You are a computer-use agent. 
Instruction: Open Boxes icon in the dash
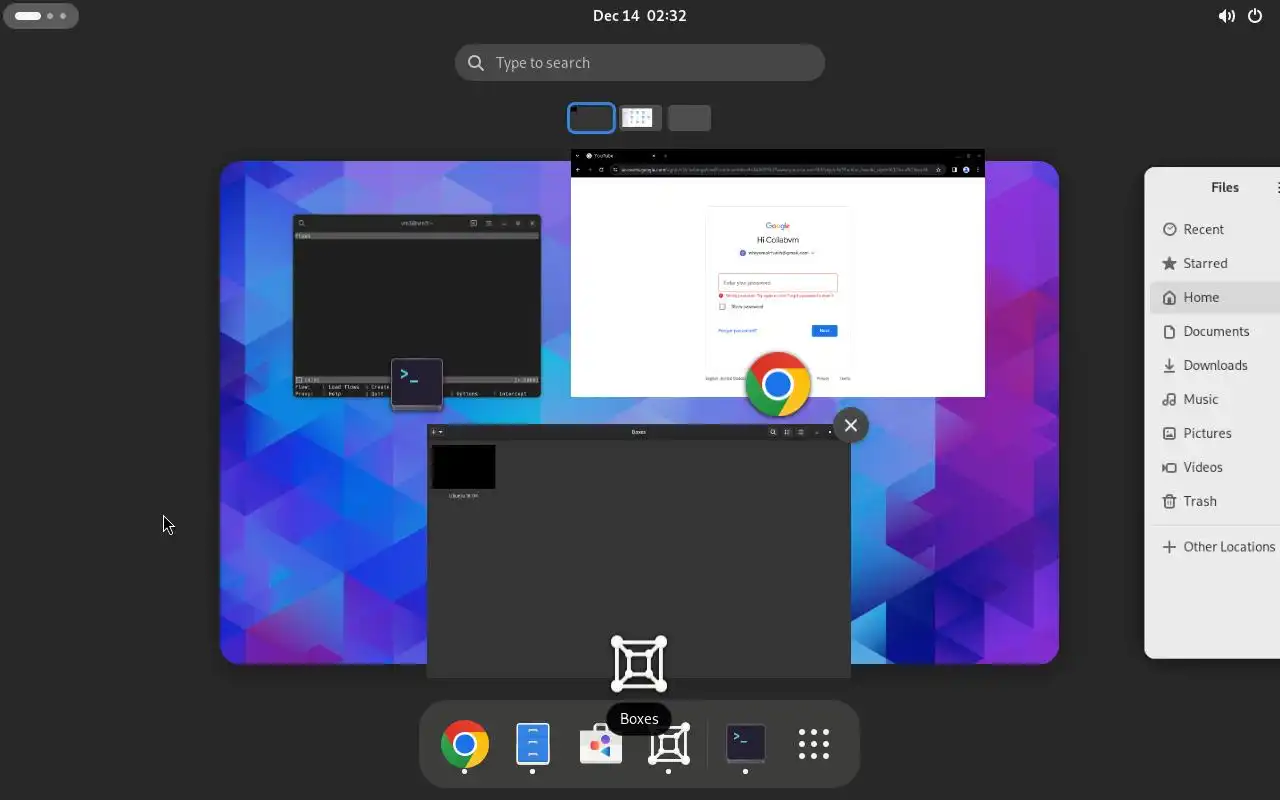click(669, 744)
